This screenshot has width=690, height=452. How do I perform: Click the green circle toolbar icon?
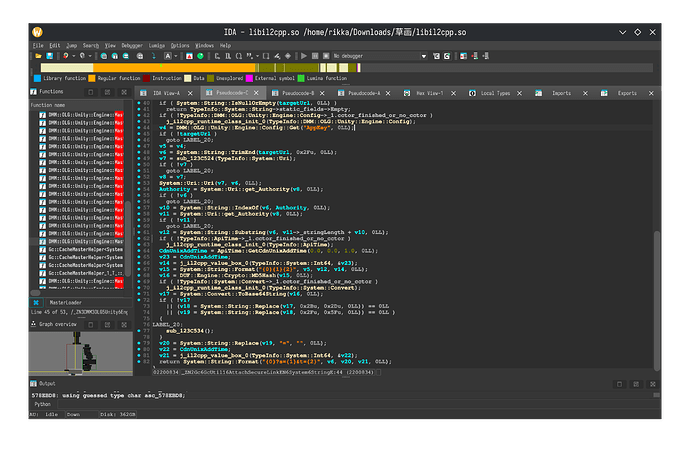200,56
